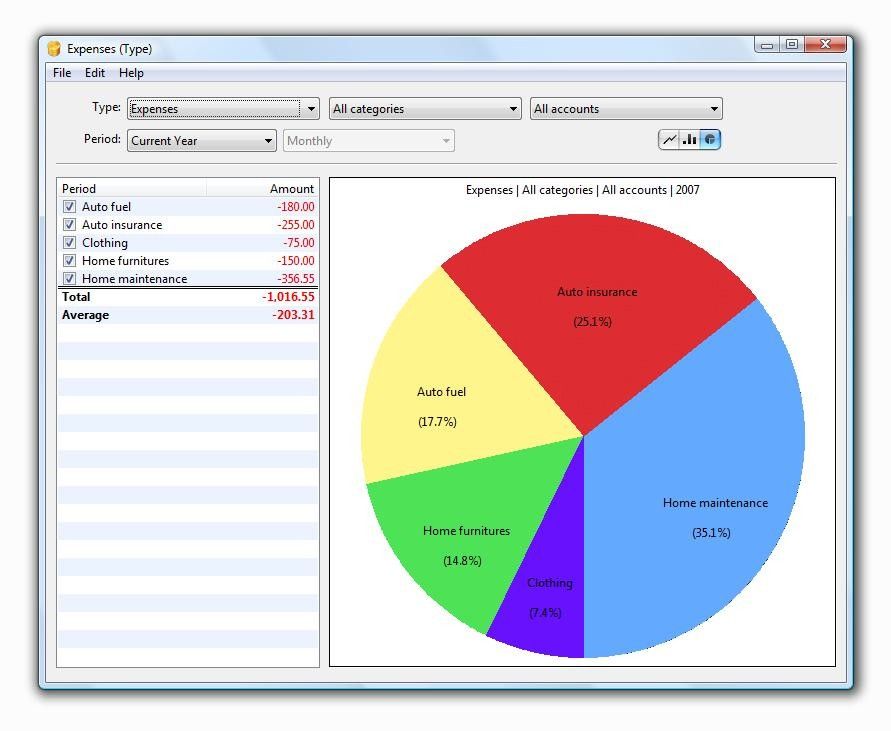This screenshot has width=891, height=731.
Task: Click the Period column header
Action: tap(132, 189)
